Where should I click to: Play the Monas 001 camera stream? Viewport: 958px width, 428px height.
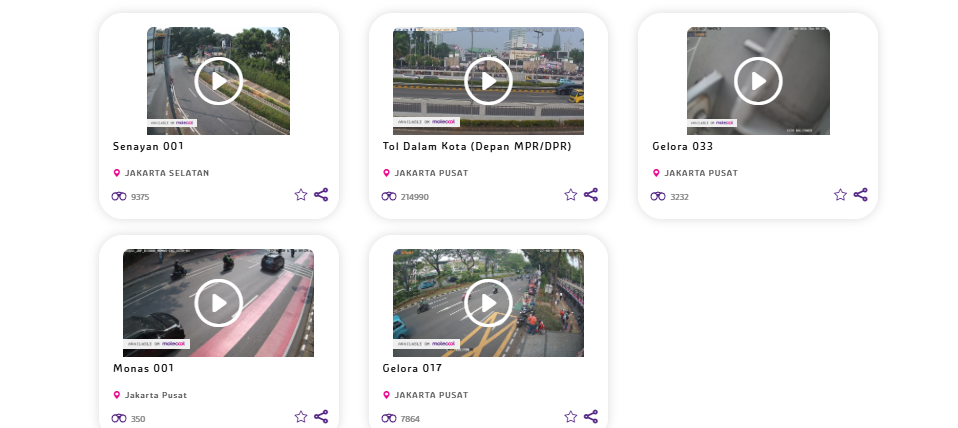coord(218,303)
